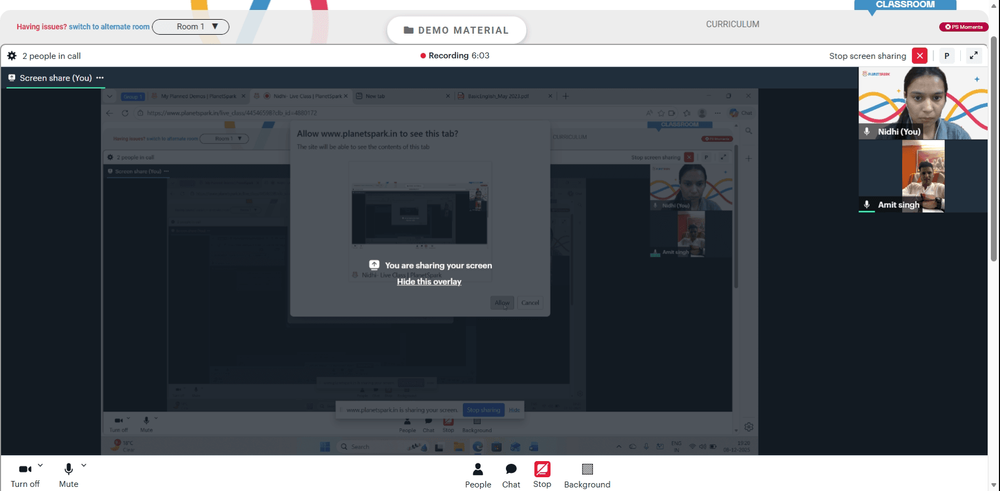Click Edge sidebar settings gear in preview
The image size is (1000, 491).
tap(749, 427)
